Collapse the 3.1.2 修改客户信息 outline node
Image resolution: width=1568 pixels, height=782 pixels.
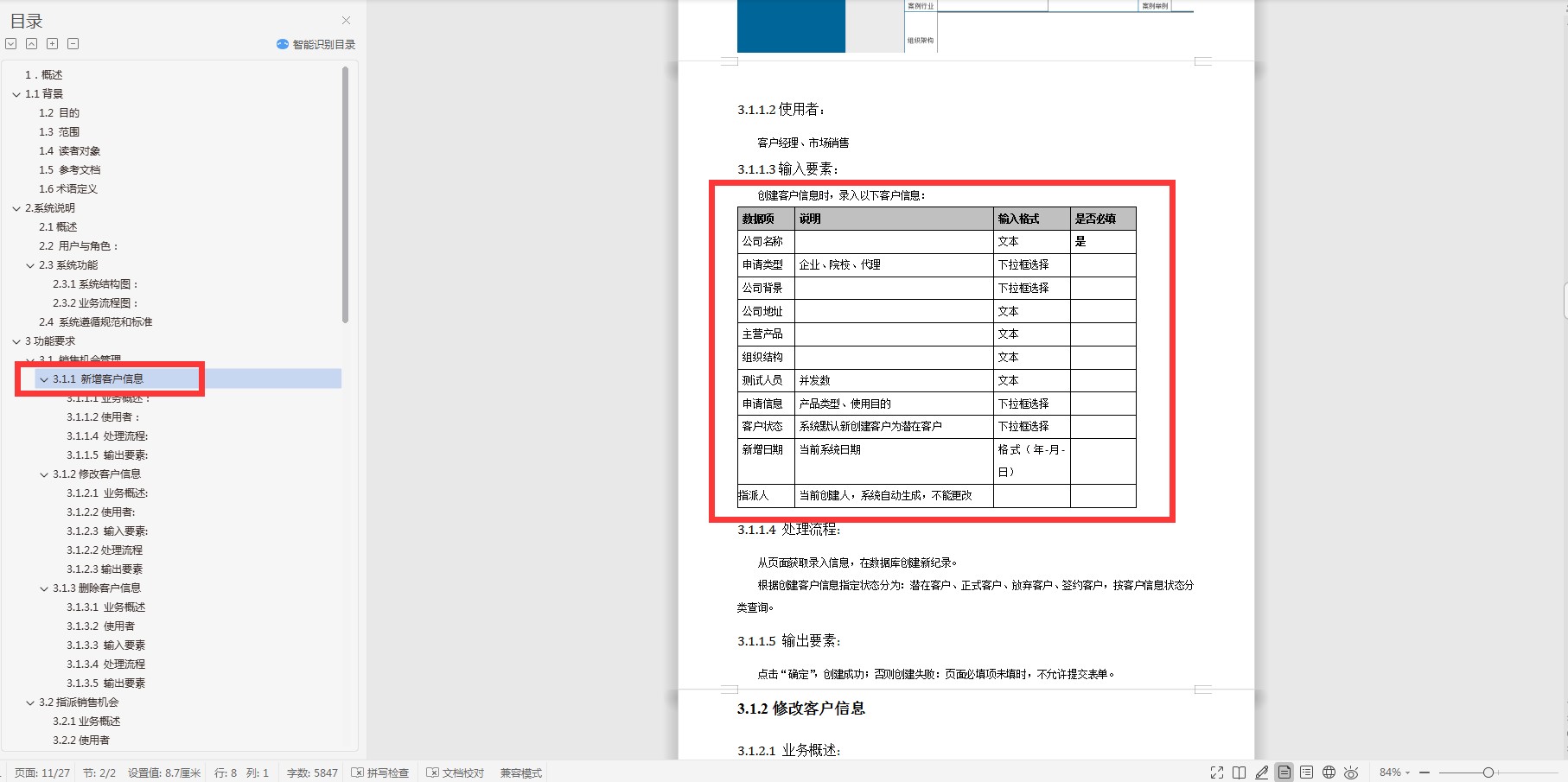[44, 474]
